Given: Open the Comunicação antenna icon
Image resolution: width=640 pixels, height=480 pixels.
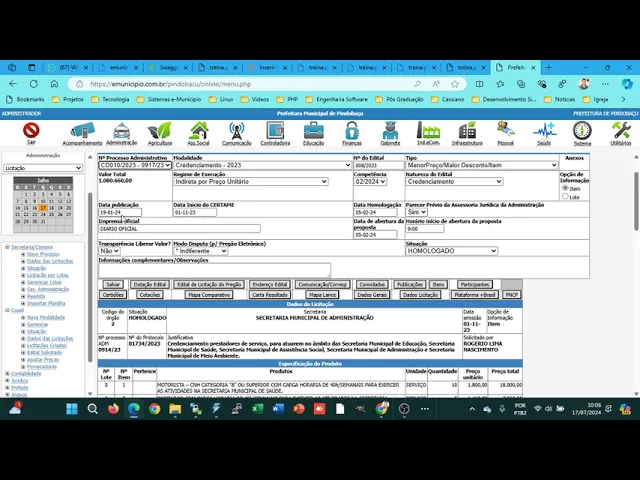Looking at the screenshot, I should [237, 131].
